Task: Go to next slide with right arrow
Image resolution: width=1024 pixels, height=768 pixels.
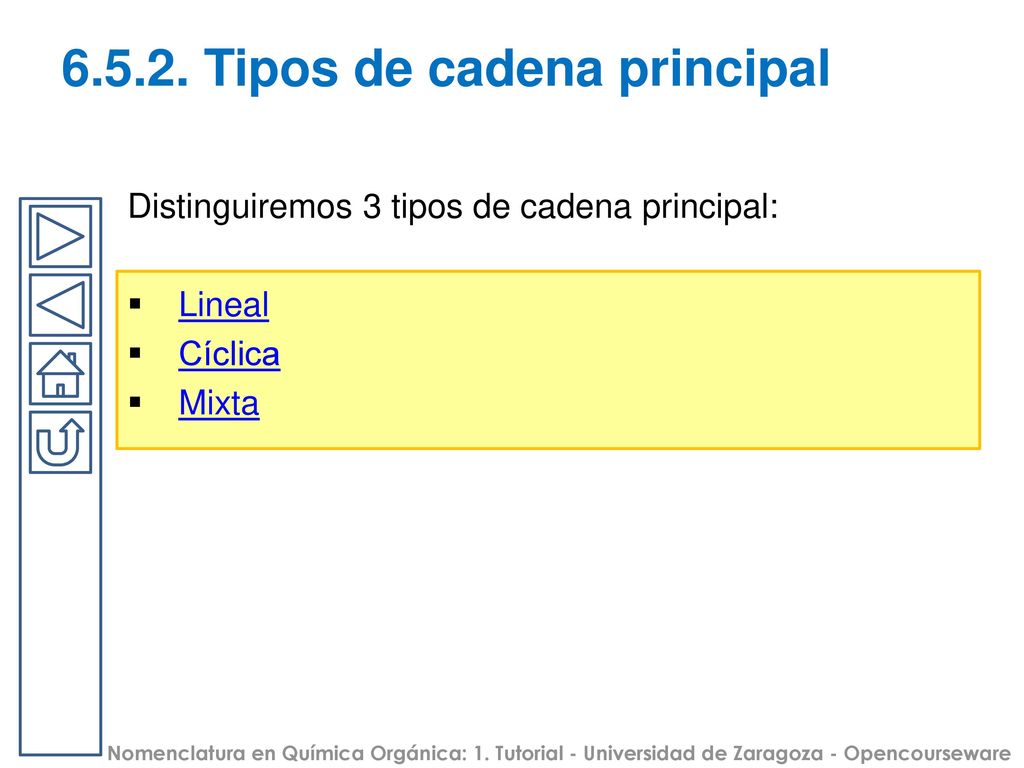Action: 60,236
